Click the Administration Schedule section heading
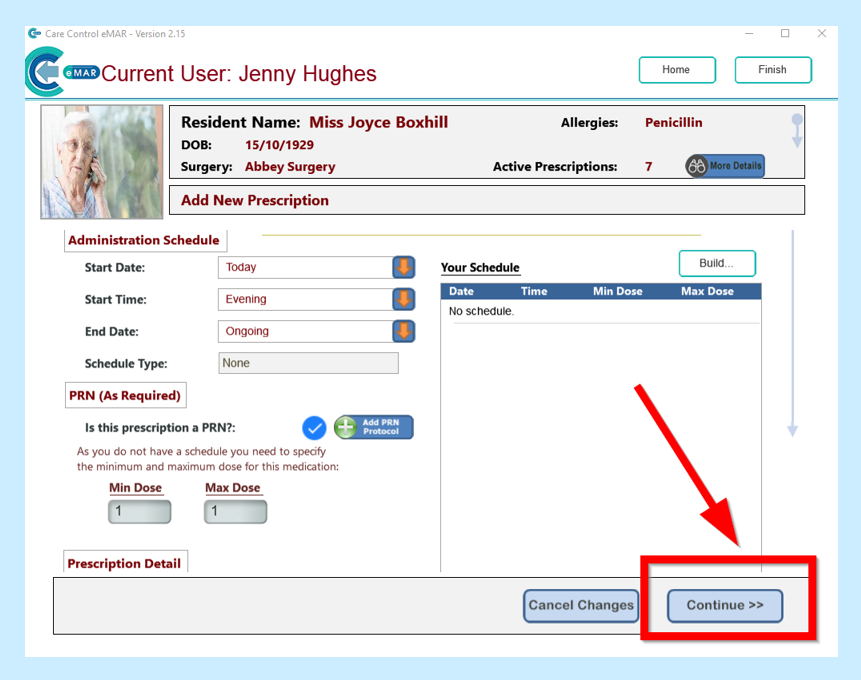This screenshot has height=680, width=861. point(144,240)
